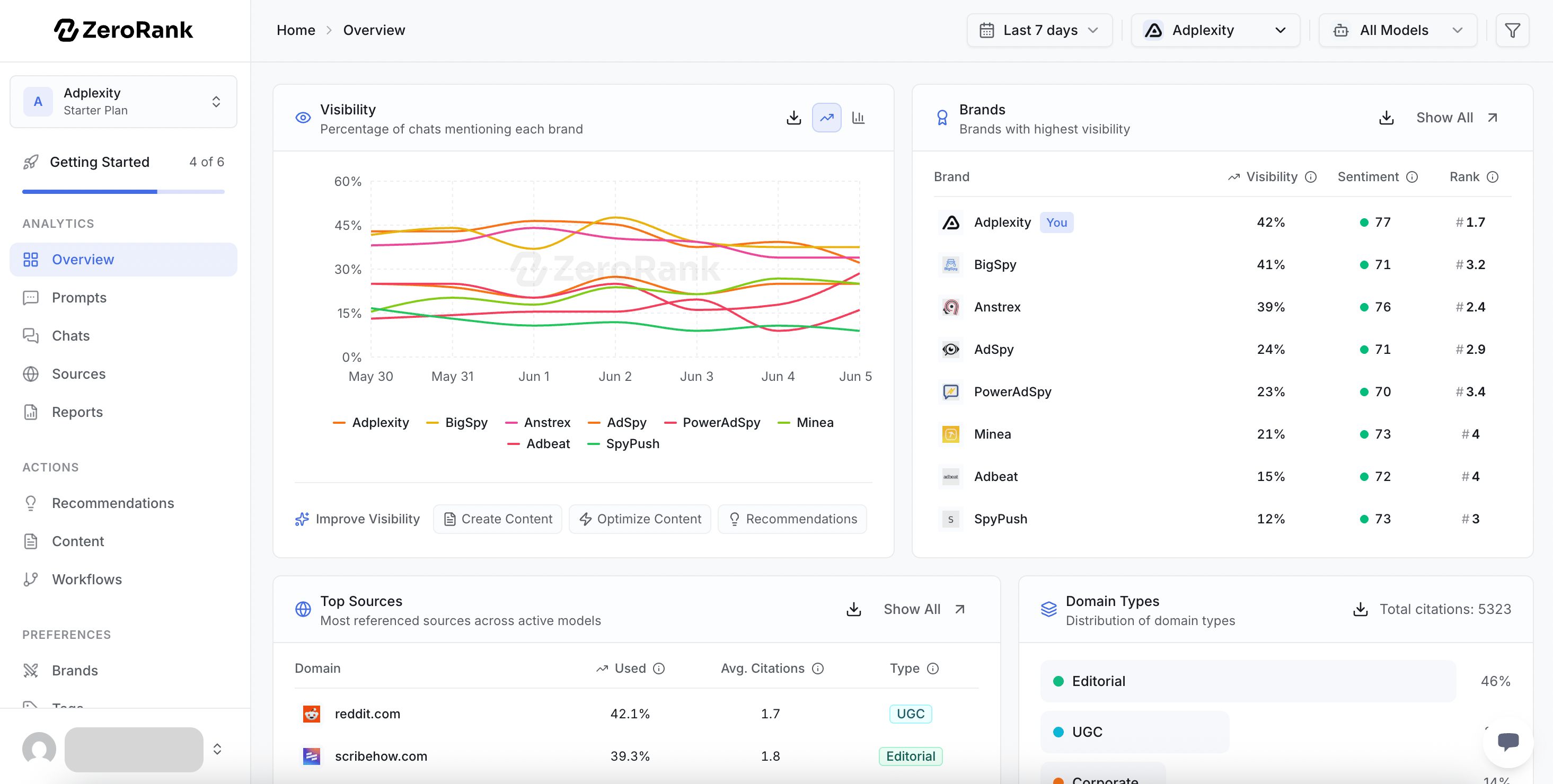
Task: Toggle PowerAdSpy series in chart legend
Action: pos(711,423)
